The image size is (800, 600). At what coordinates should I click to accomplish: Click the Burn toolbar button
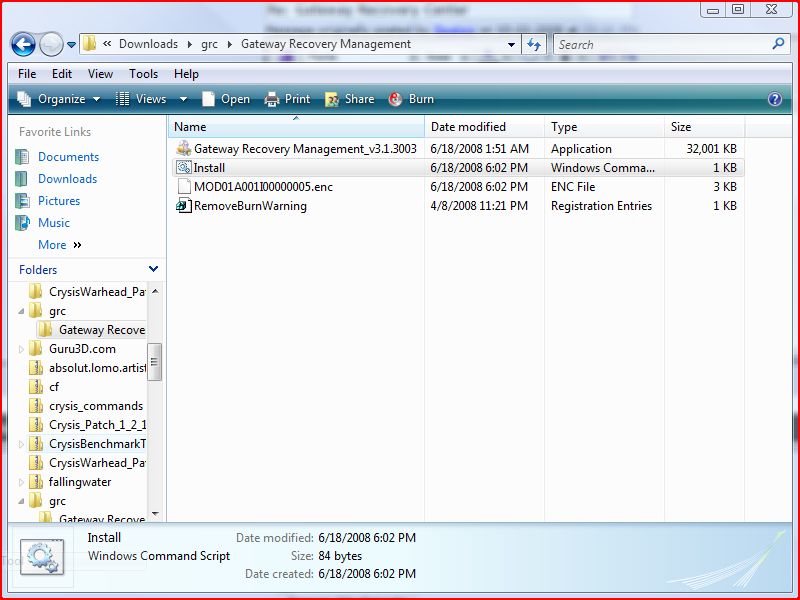411,99
